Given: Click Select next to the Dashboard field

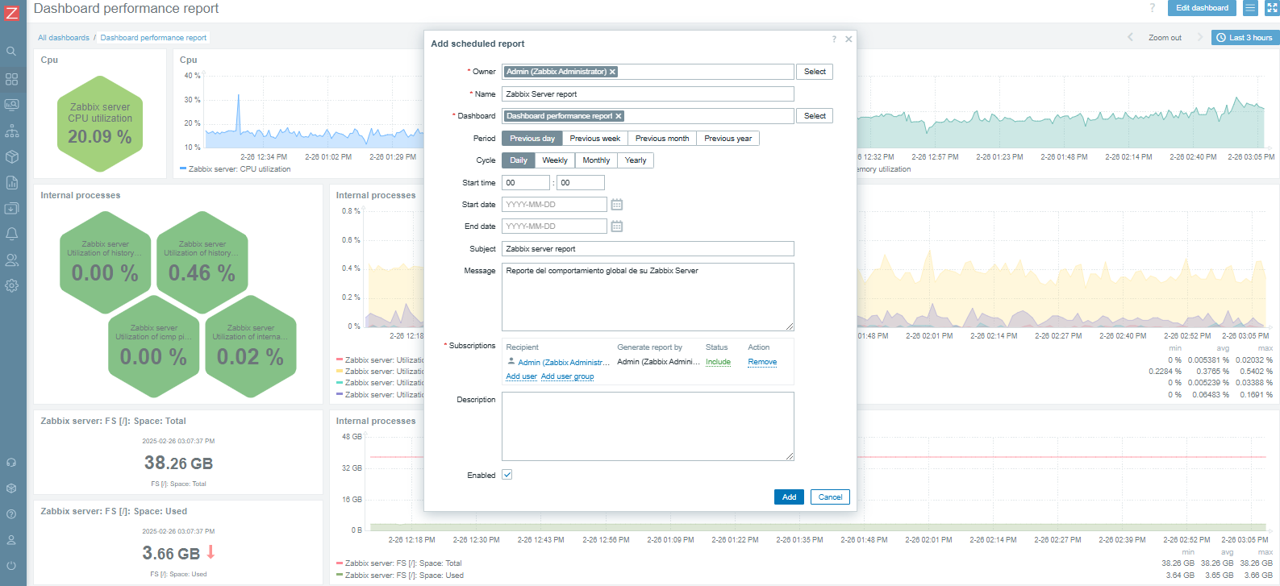Looking at the screenshot, I should click(815, 116).
